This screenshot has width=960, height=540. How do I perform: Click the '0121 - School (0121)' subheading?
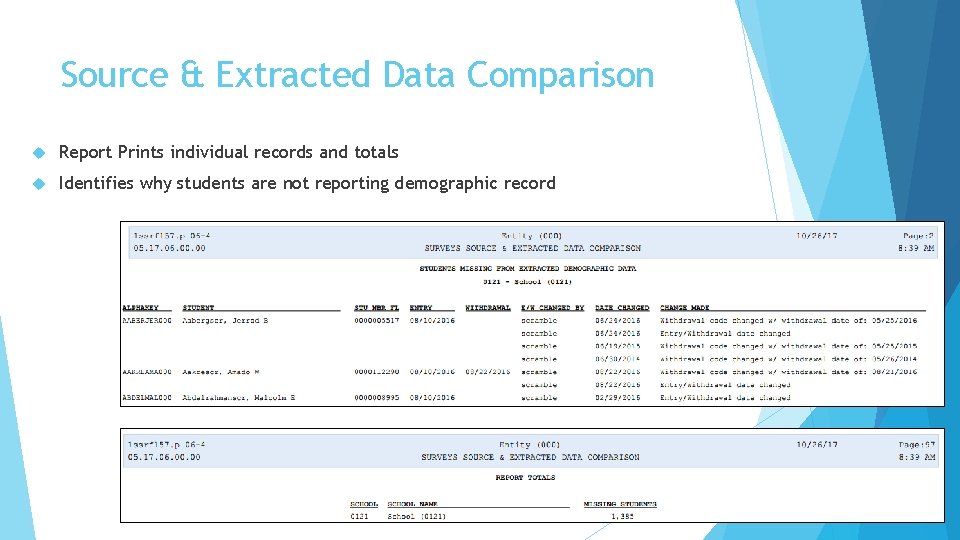[527, 282]
